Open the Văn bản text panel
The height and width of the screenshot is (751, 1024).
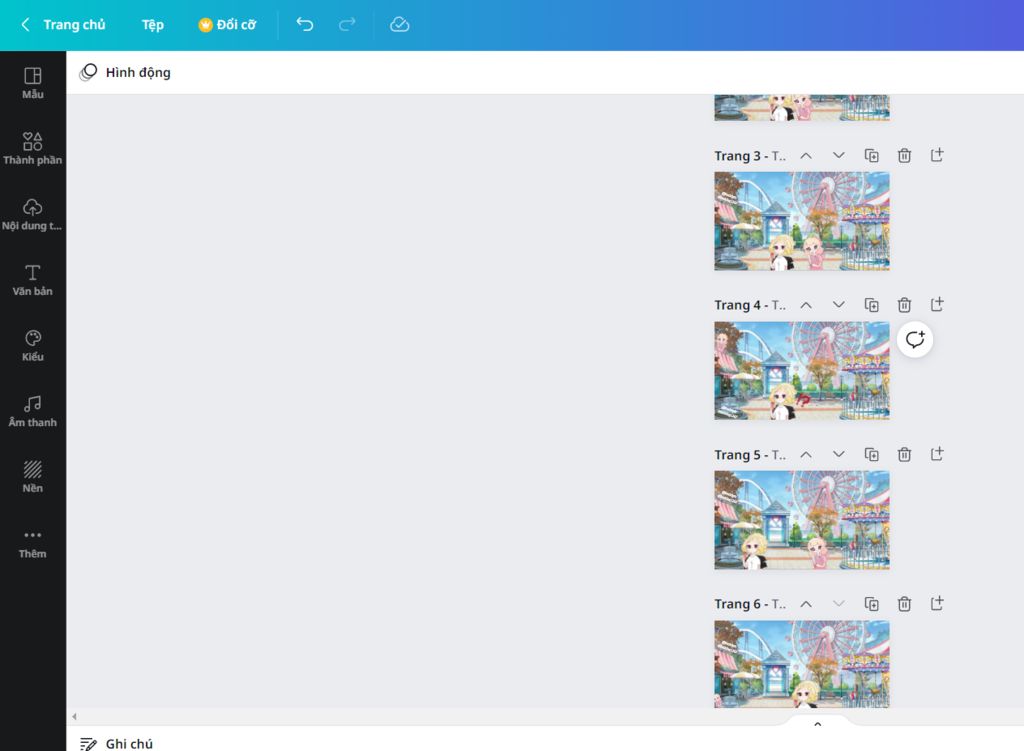pos(33,280)
